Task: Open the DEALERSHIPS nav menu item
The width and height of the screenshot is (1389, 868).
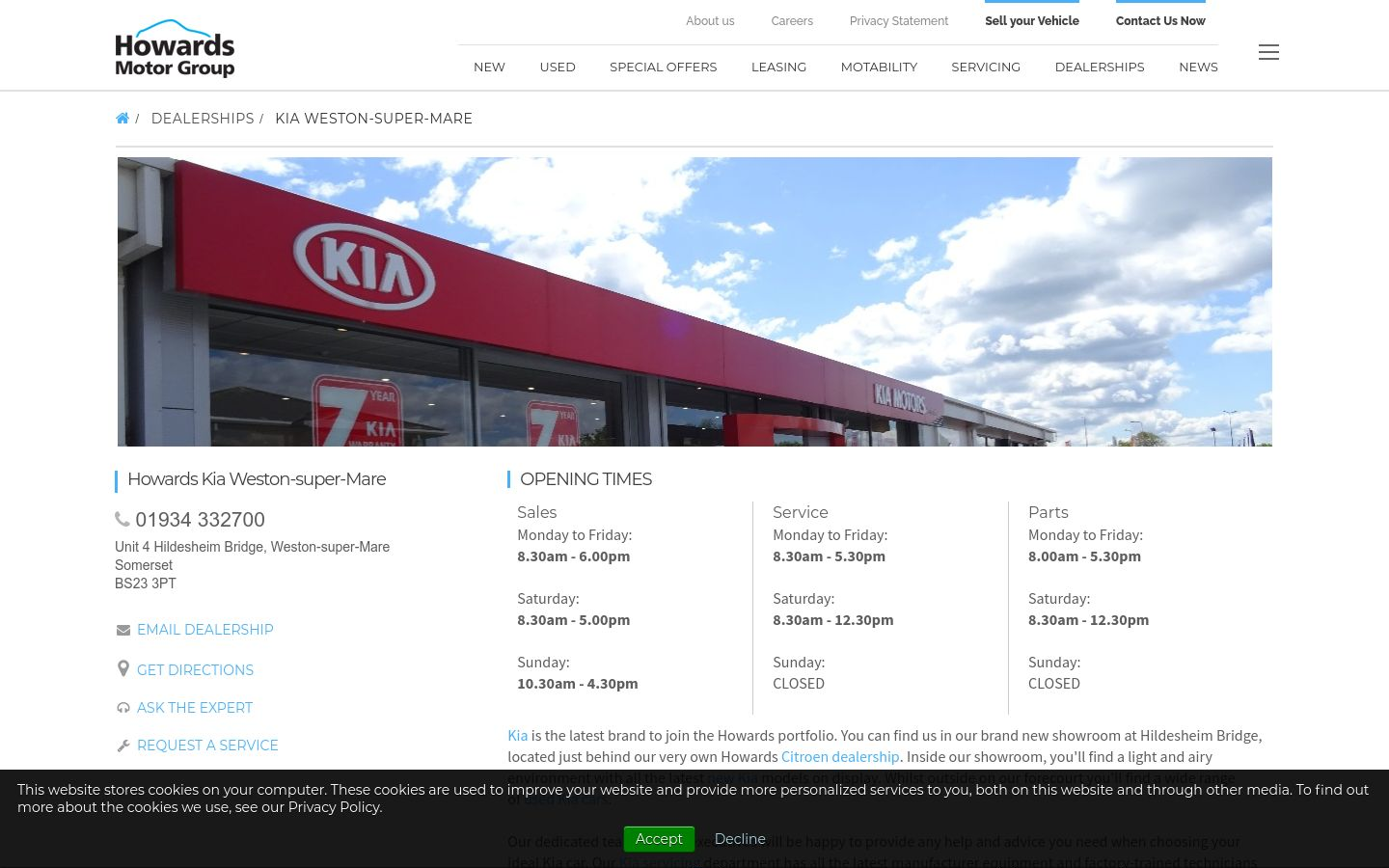Action: [1100, 67]
